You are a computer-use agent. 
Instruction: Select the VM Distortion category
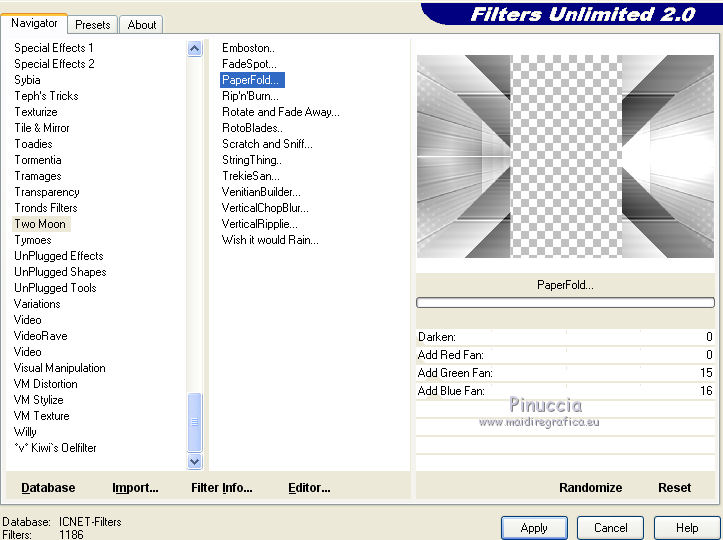pyautogui.click(x=46, y=384)
